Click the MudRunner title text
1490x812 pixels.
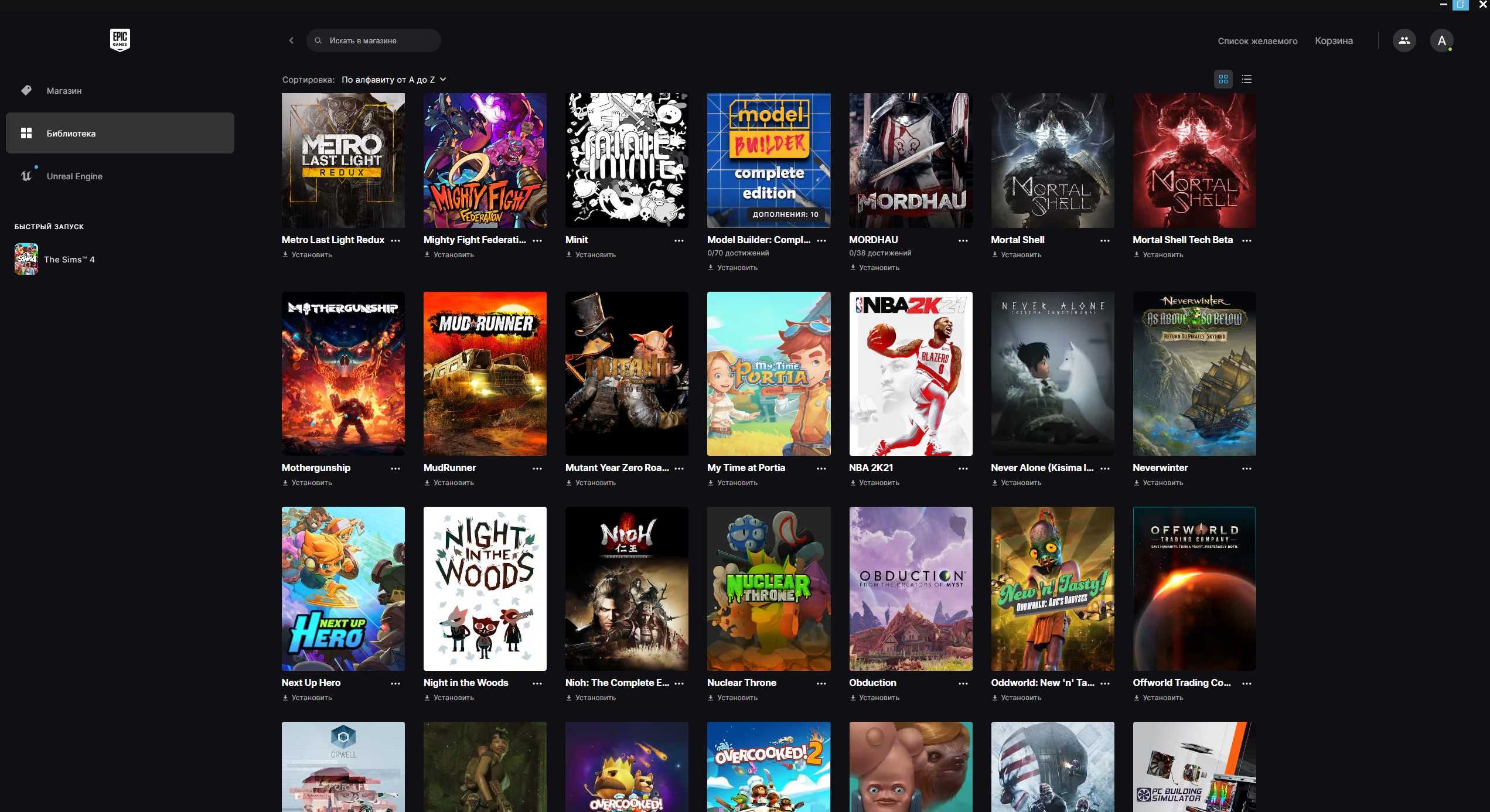click(449, 468)
